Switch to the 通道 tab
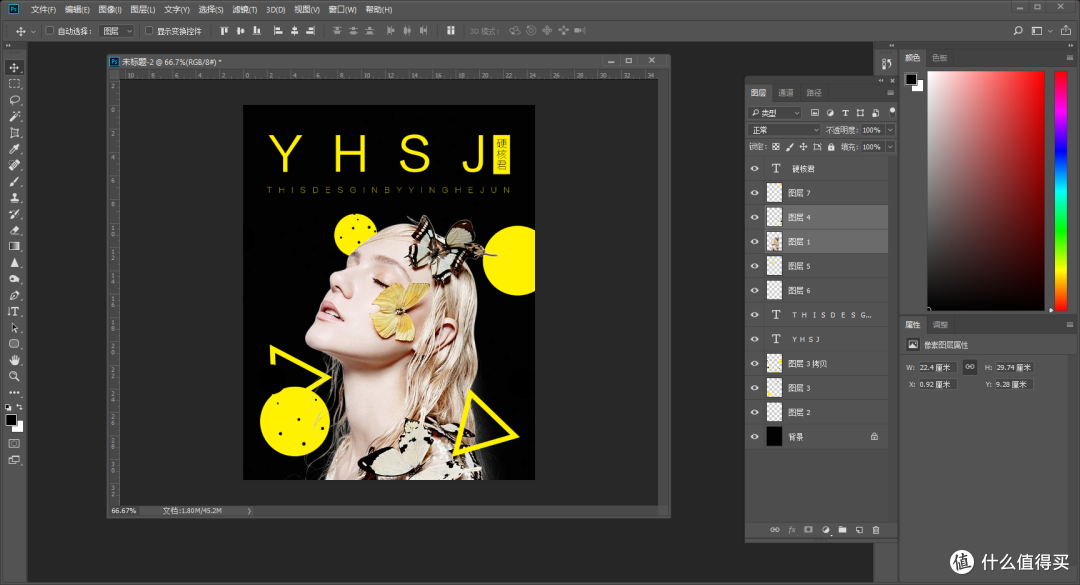 pos(786,93)
